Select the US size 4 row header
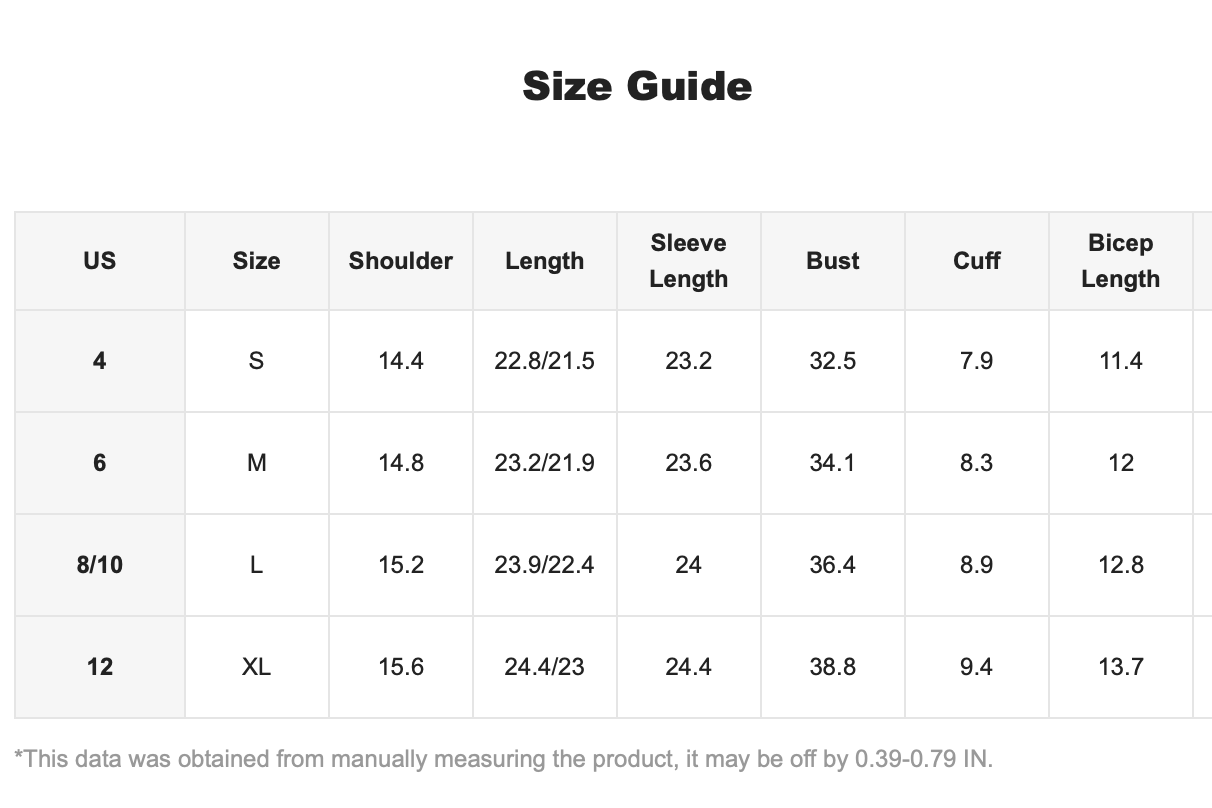The width and height of the screenshot is (1212, 808). click(x=100, y=361)
